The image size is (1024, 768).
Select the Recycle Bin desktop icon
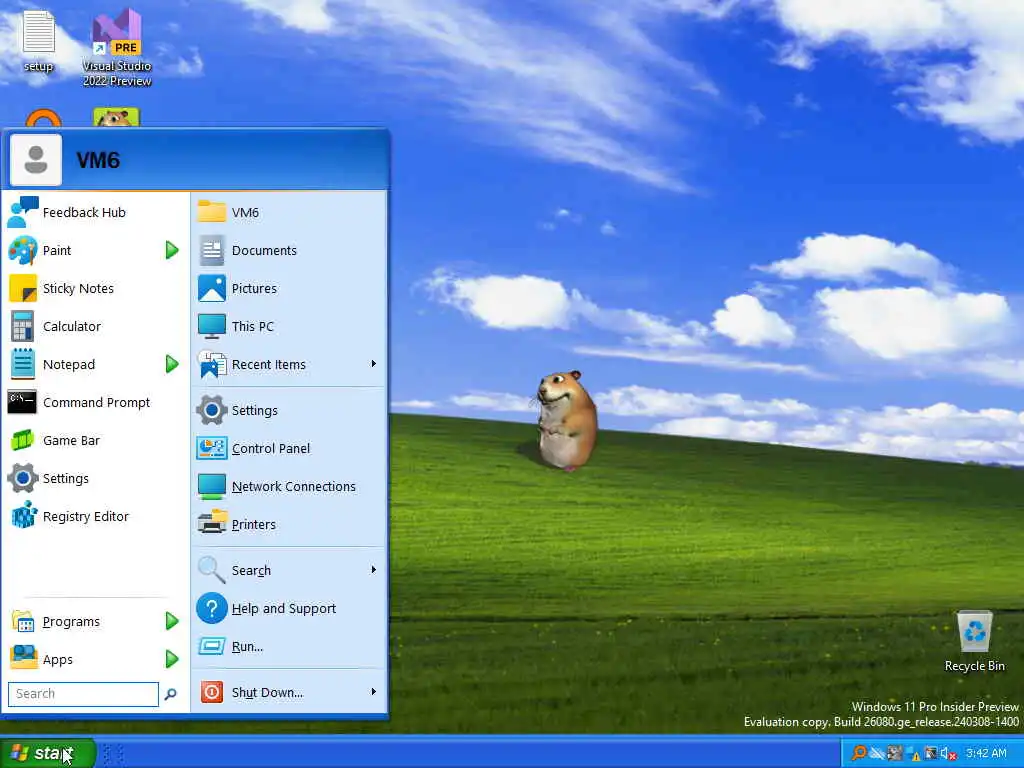tap(974, 641)
